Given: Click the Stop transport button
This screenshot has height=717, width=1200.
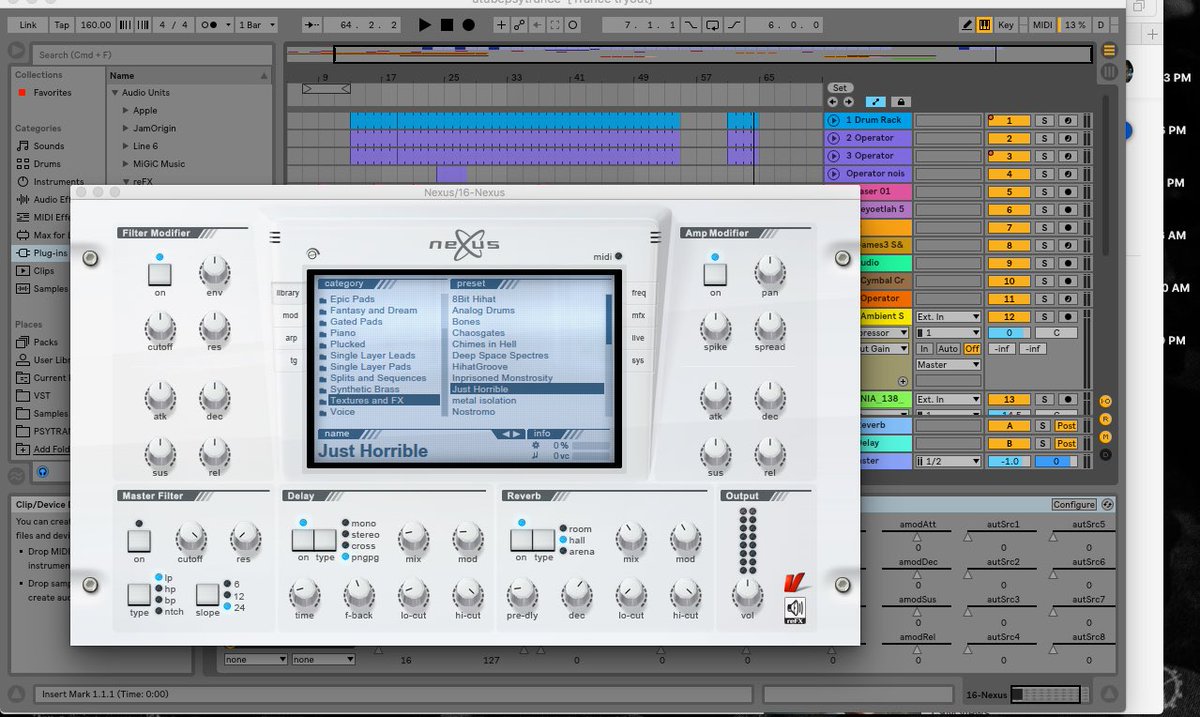Looking at the screenshot, I should click(x=446, y=24).
